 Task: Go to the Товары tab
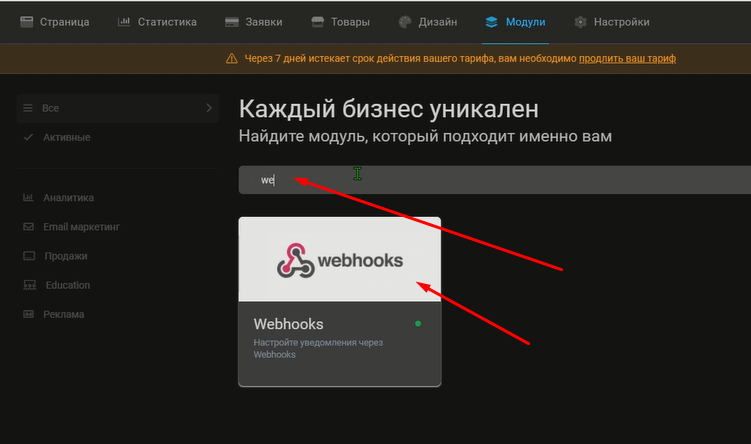pyautogui.click(x=340, y=22)
